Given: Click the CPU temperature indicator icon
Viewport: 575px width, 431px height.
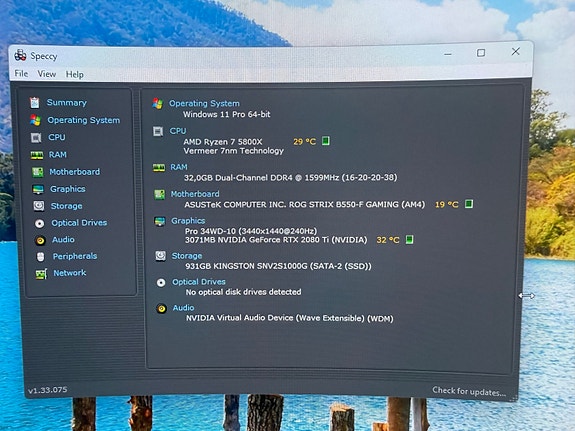Looking at the screenshot, I should click(326, 141).
